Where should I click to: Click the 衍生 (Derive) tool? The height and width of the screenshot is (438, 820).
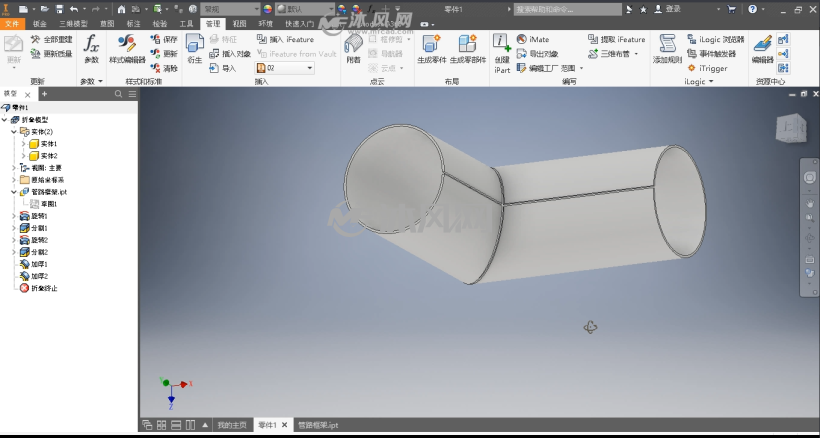coord(195,48)
